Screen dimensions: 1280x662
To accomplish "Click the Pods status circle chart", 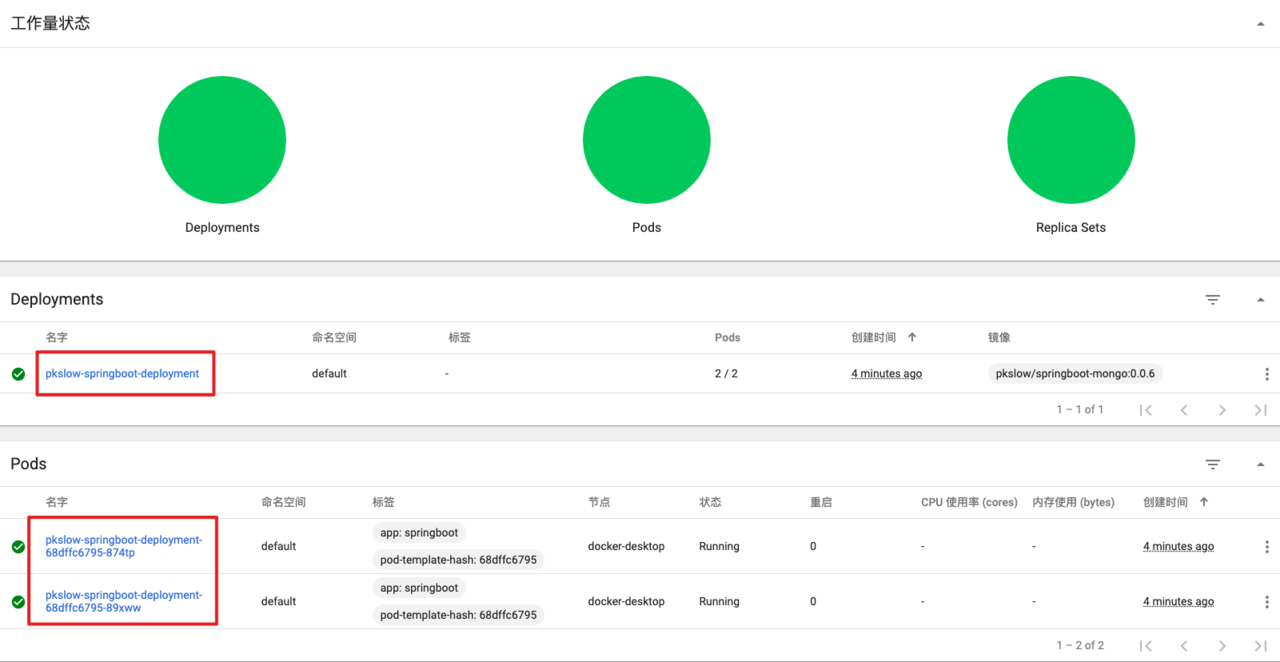I will pos(647,140).
